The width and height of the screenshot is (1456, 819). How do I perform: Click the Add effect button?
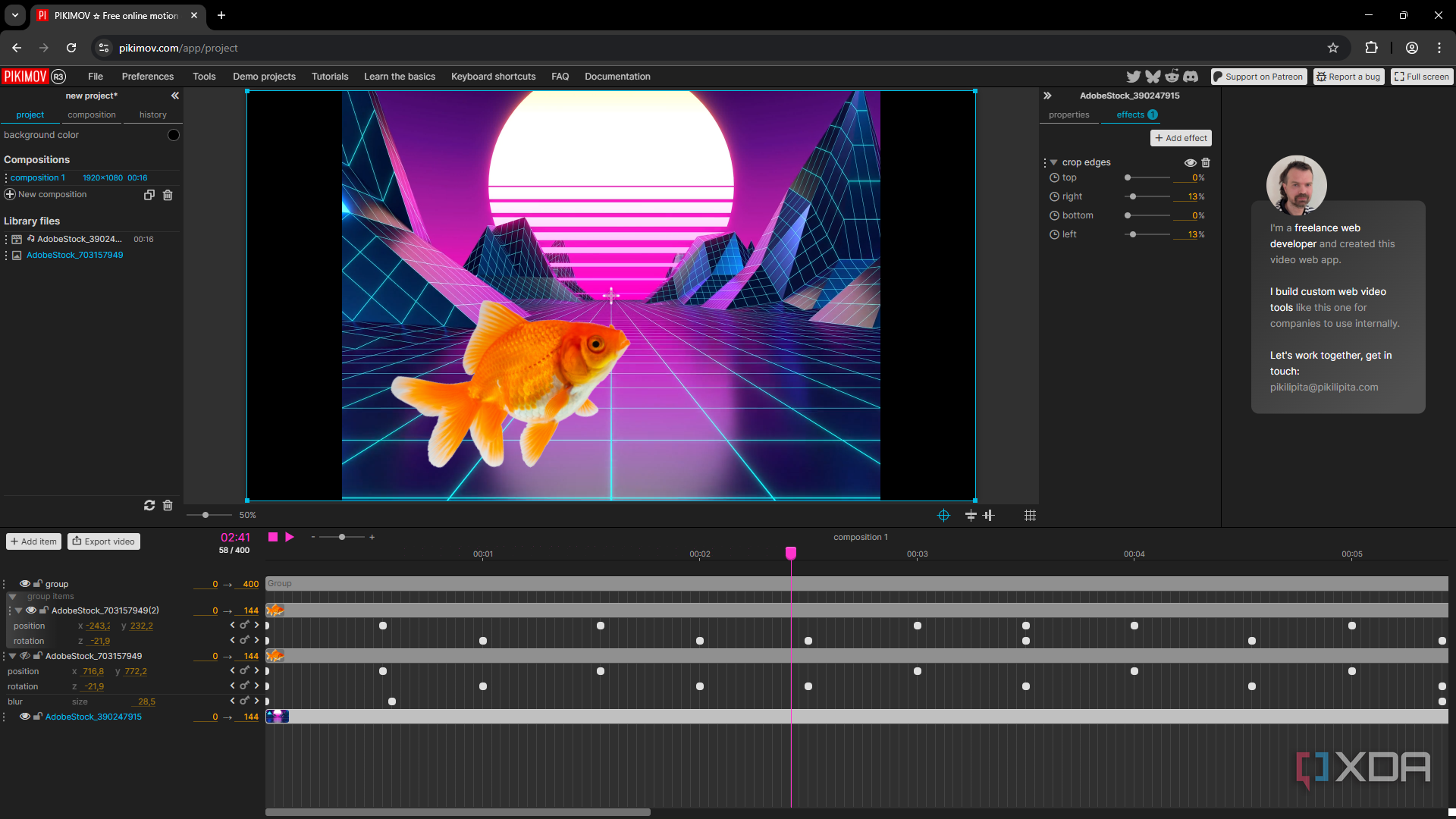click(x=1181, y=138)
